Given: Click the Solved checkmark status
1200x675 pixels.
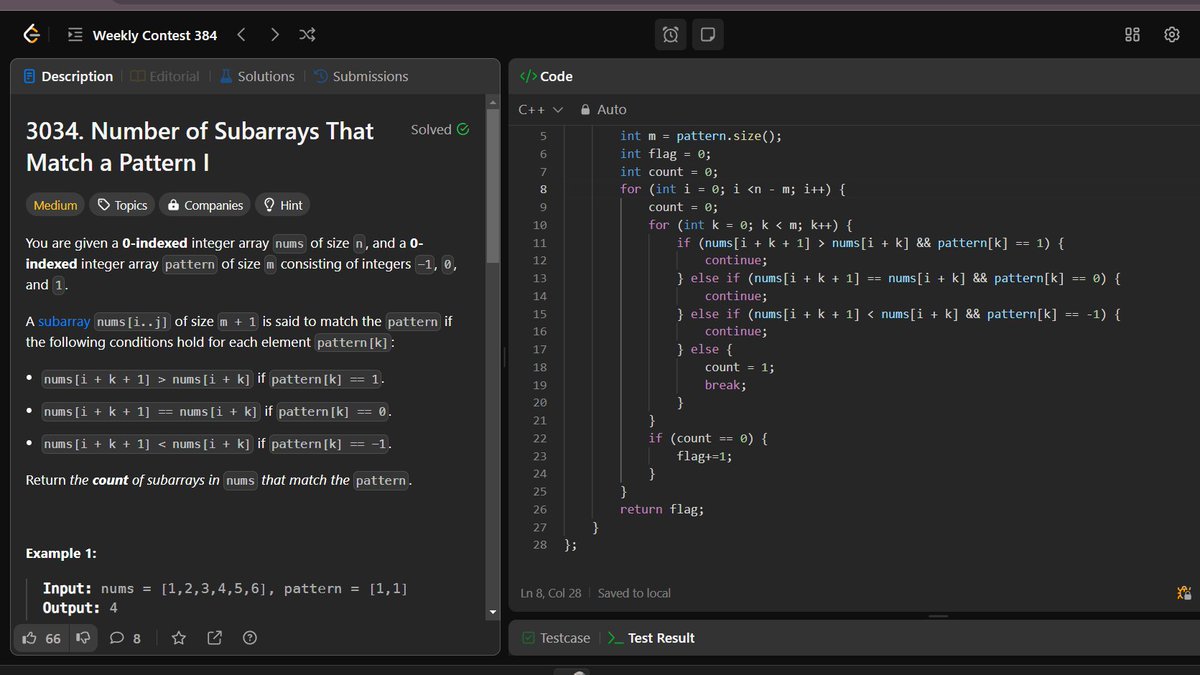Looking at the screenshot, I should click(440, 129).
